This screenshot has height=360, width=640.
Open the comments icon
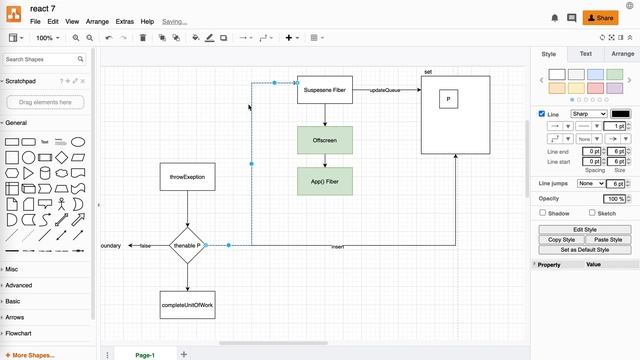coord(571,18)
